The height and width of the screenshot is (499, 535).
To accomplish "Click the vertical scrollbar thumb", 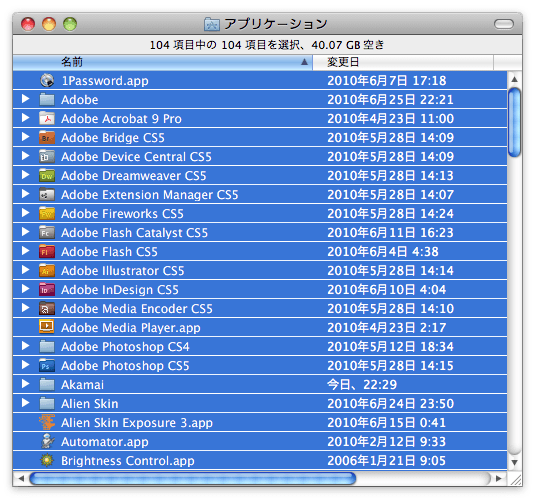I will [515, 122].
